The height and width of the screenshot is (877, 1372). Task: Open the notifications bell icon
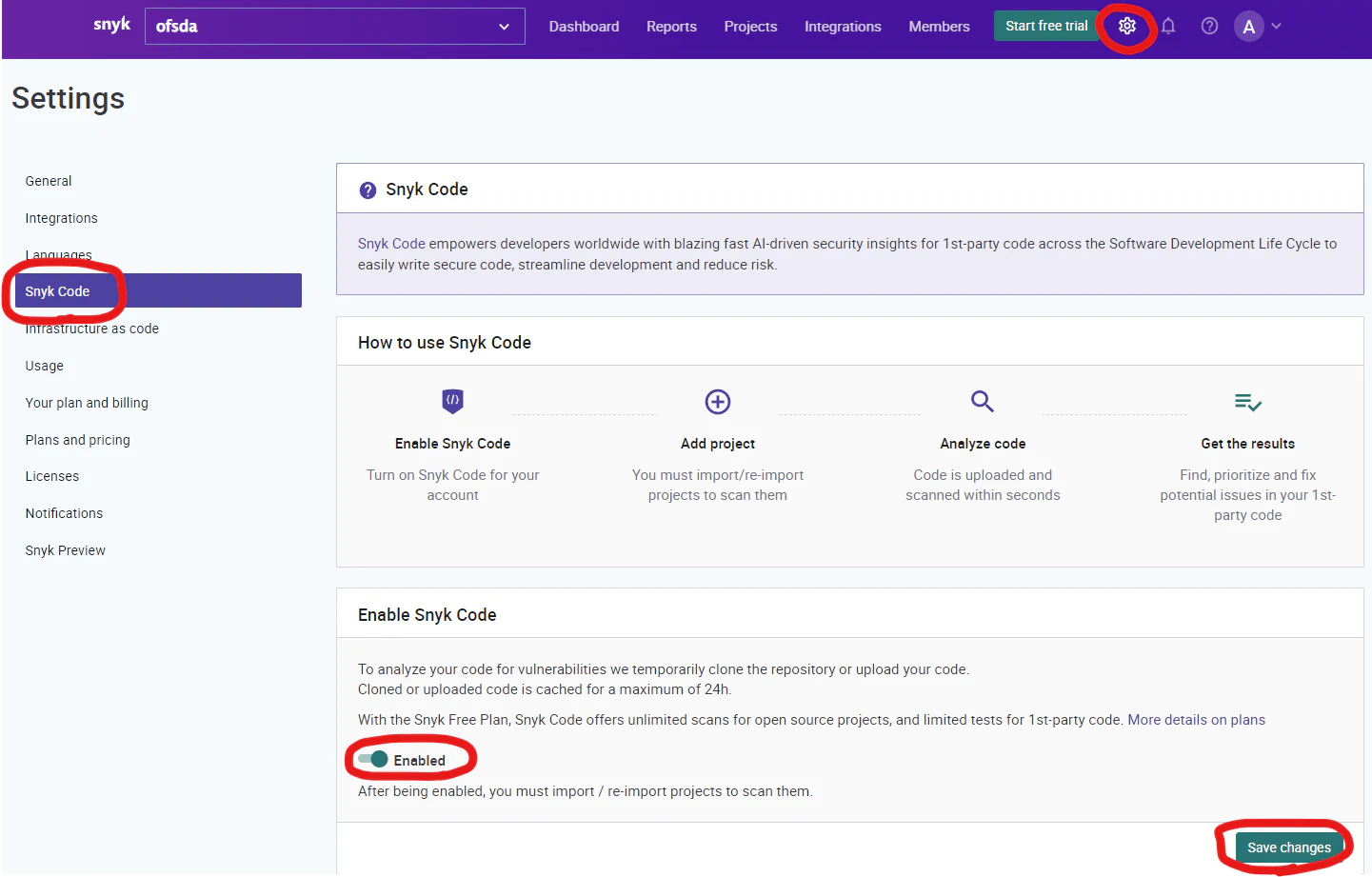(1168, 26)
